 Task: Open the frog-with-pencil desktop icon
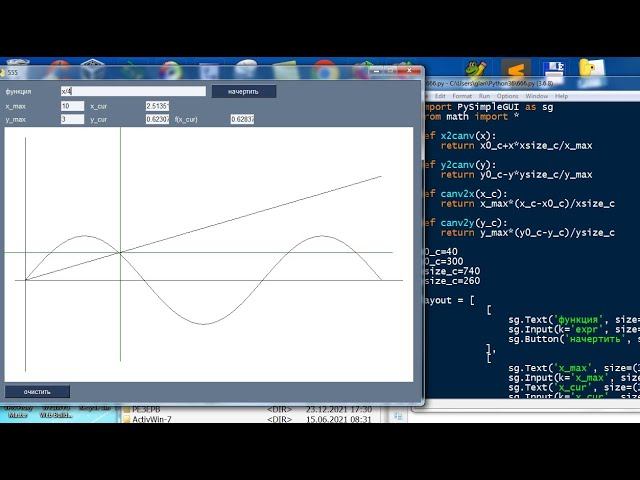coord(476,69)
